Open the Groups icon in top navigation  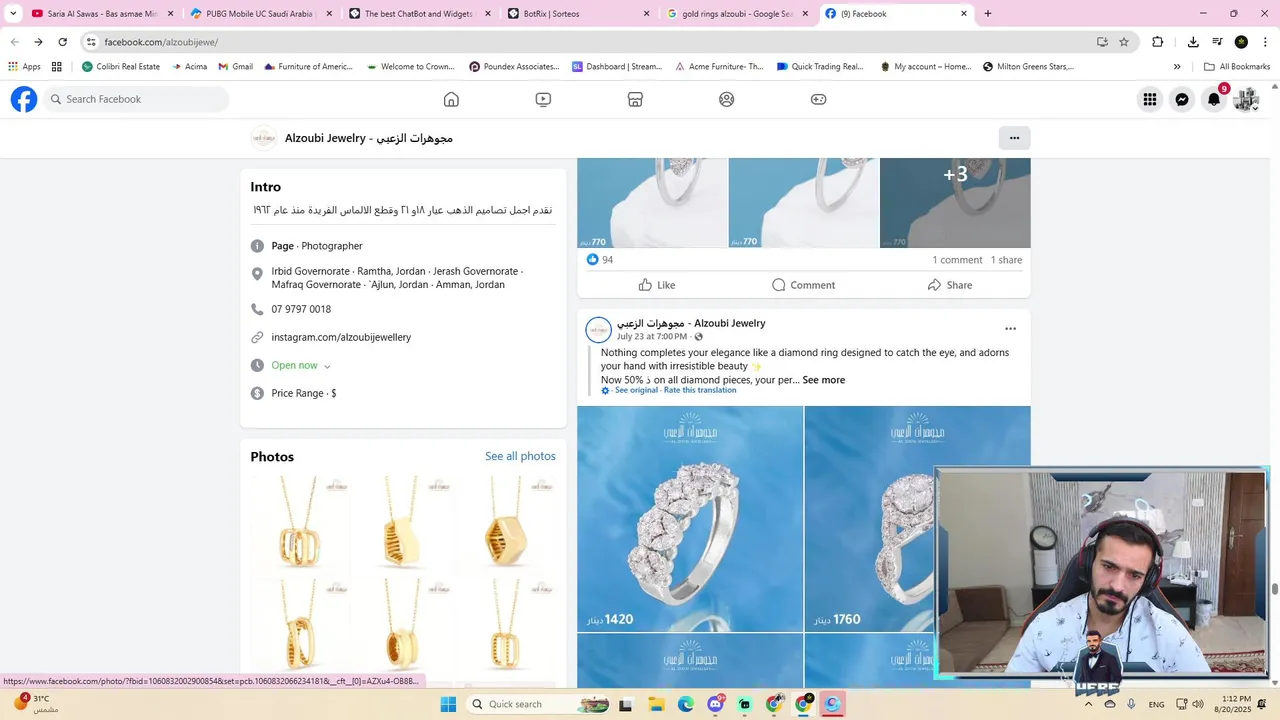(x=727, y=99)
